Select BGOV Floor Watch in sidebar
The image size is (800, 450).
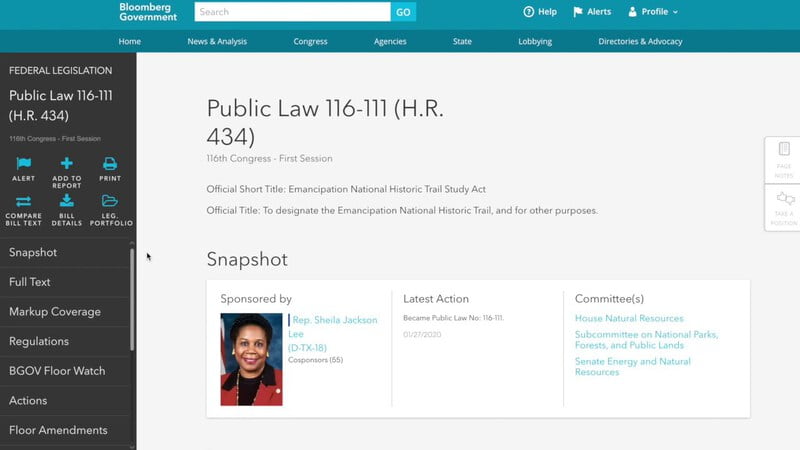[65, 371]
